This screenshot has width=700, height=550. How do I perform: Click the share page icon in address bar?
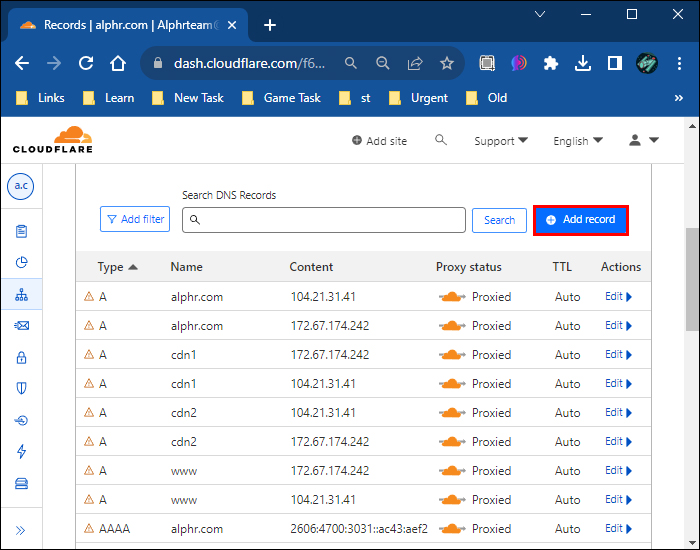[x=415, y=63]
